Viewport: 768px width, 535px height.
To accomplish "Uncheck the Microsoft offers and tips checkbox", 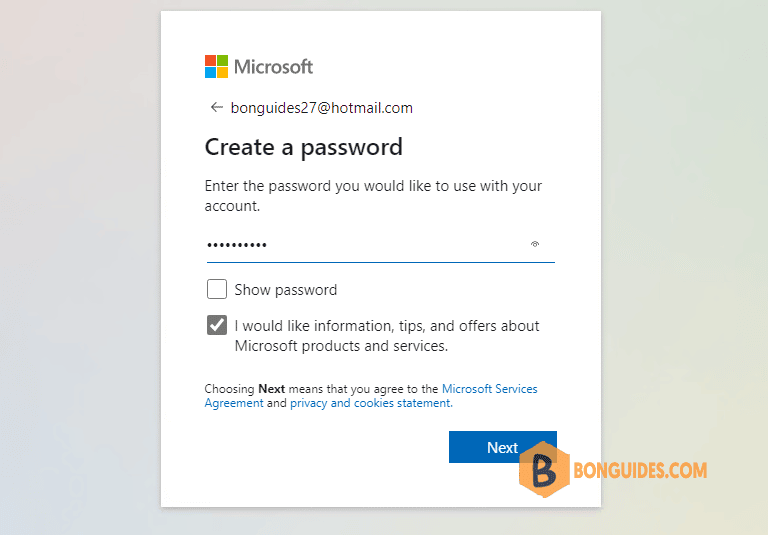I will tap(217, 325).
